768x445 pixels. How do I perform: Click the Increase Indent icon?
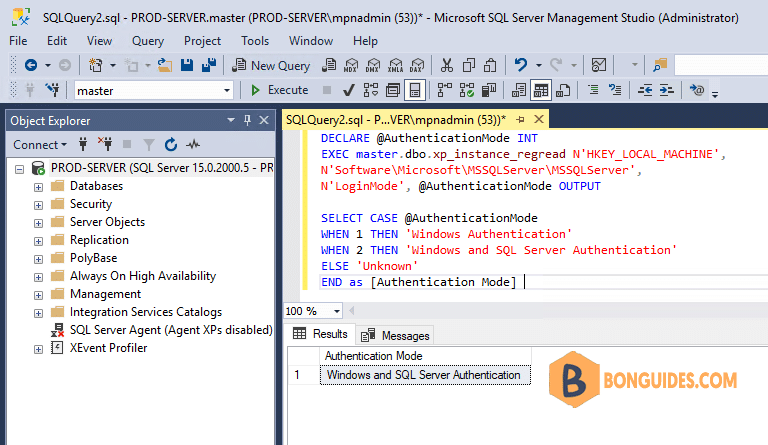tap(667, 90)
